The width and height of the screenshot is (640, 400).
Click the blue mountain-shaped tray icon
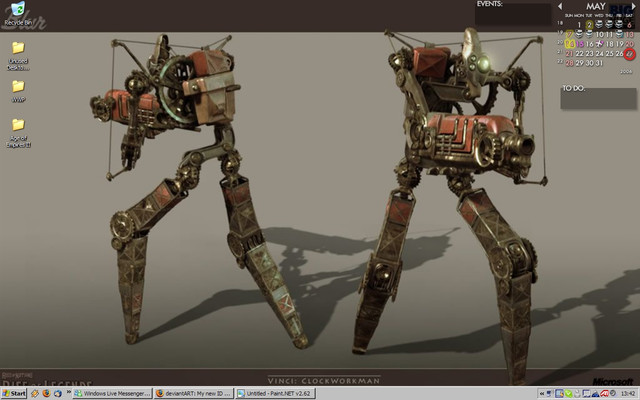(x=596, y=393)
